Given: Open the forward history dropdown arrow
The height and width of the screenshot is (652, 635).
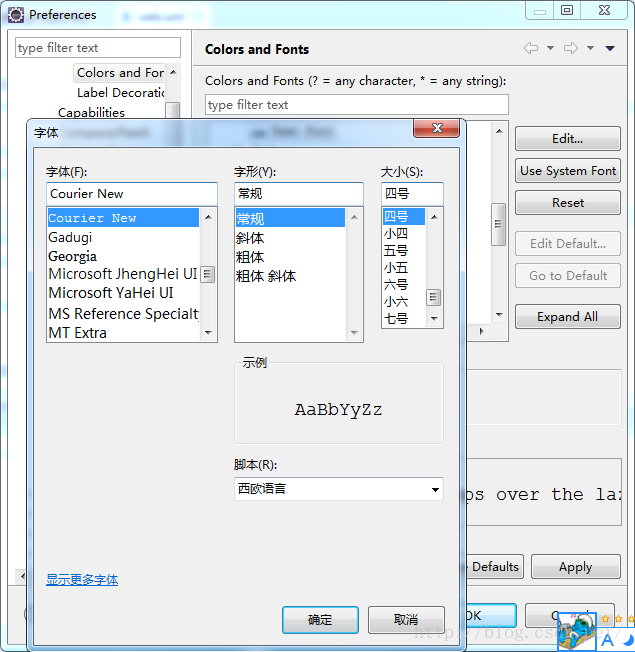Looking at the screenshot, I should tap(590, 48).
